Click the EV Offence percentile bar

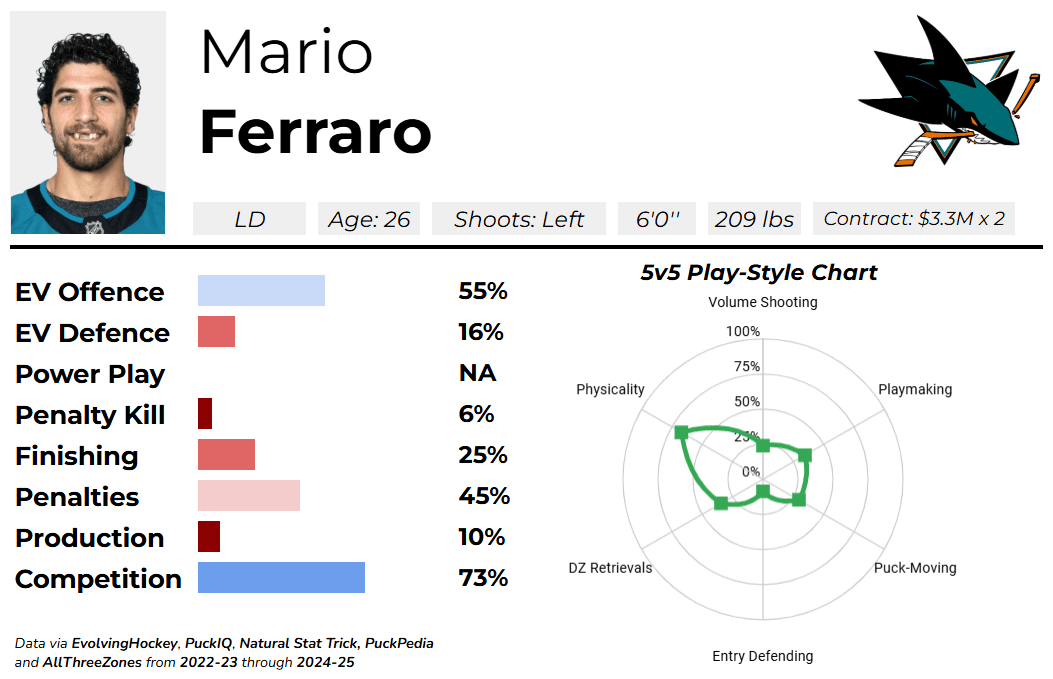point(261,291)
